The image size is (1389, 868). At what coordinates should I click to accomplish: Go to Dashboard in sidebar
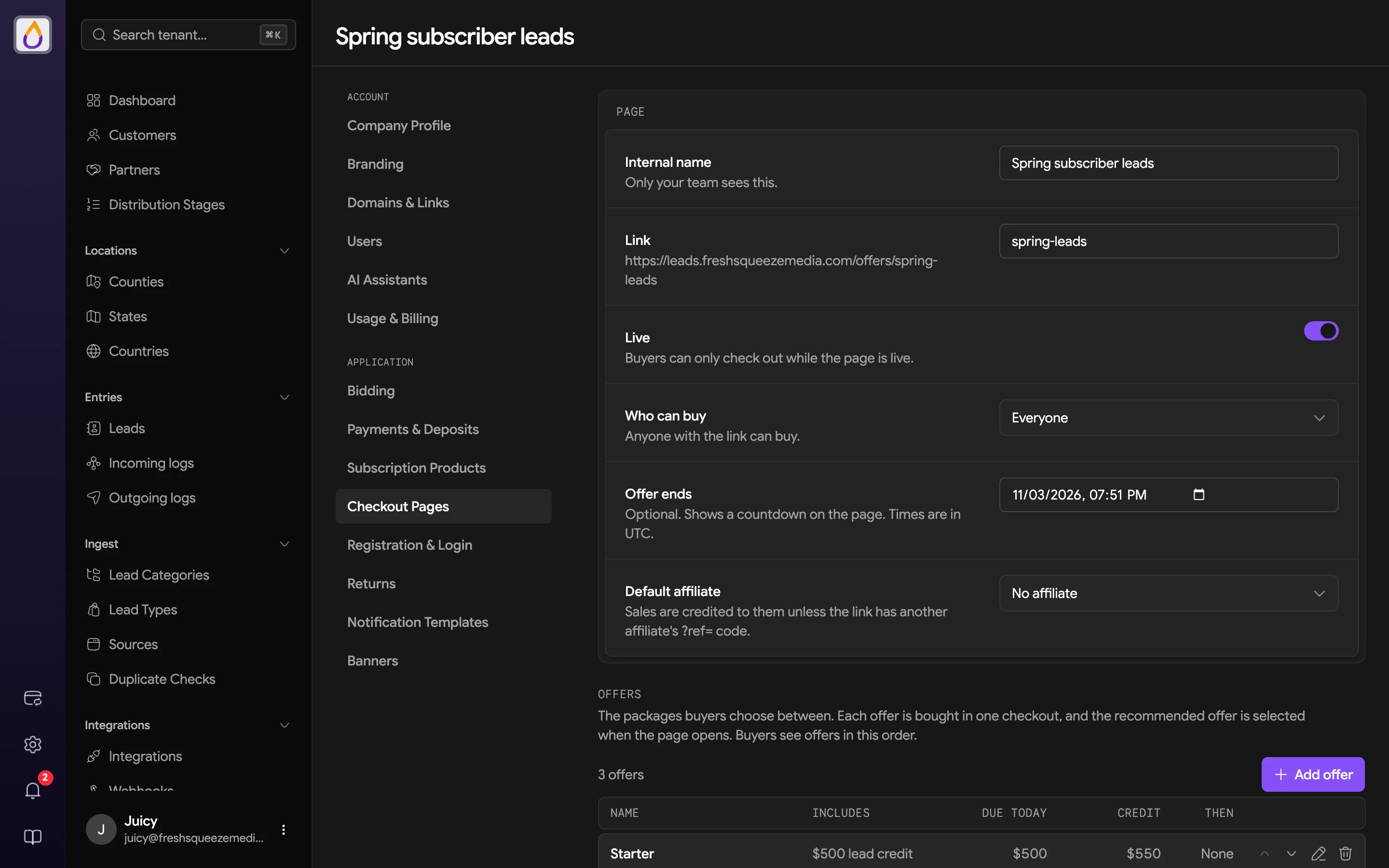point(188,100)
